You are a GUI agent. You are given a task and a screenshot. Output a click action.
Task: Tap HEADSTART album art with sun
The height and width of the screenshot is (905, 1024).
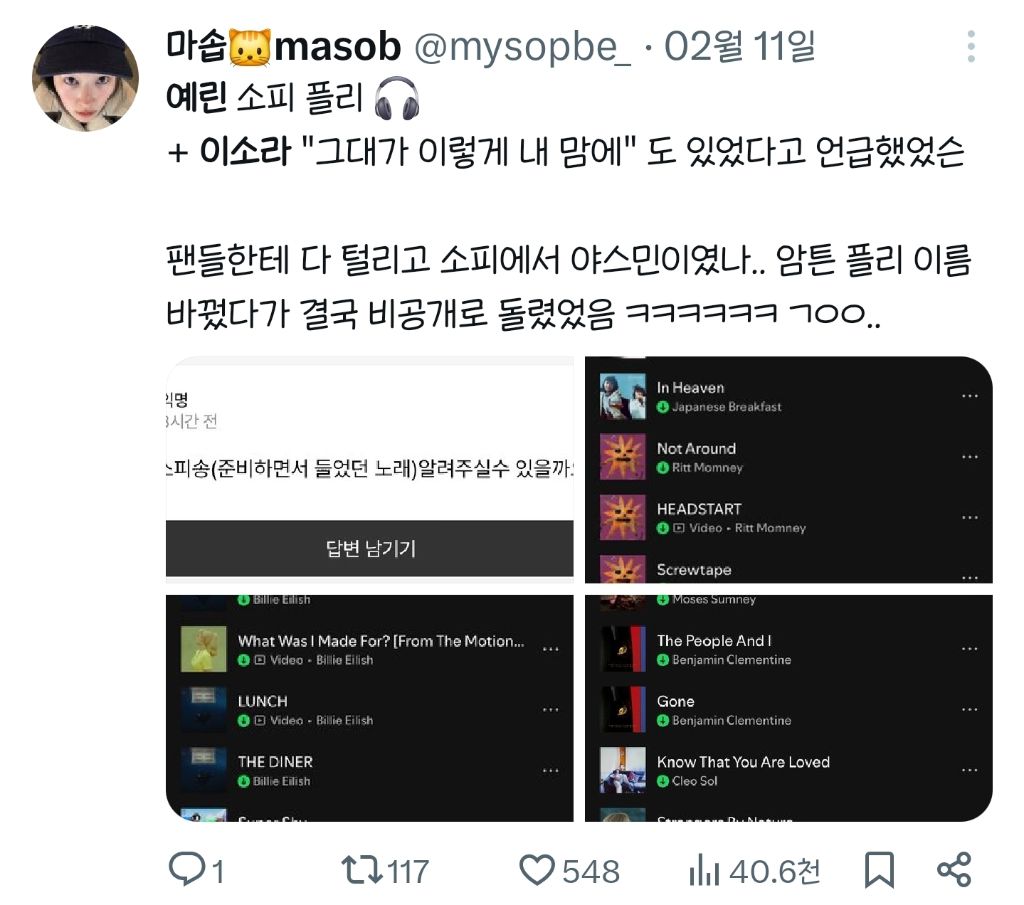pyautogui.click(x=622, y=517)
